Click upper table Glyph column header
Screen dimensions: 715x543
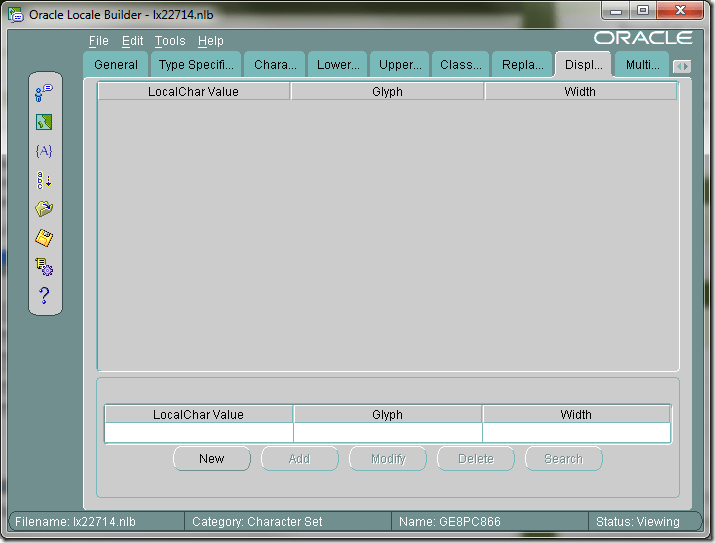click(387, 92)
